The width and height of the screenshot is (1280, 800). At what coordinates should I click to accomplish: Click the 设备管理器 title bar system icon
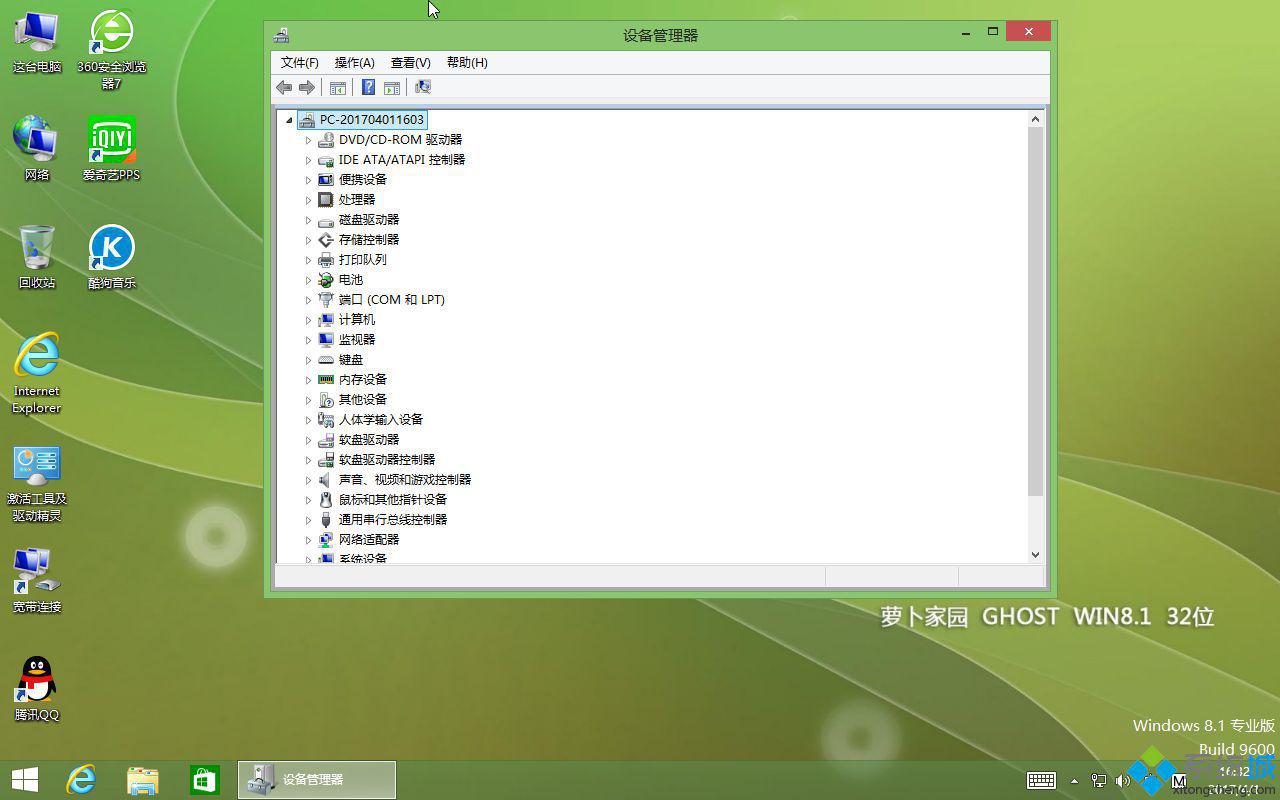pyautogui.click(x=282, y=35)
